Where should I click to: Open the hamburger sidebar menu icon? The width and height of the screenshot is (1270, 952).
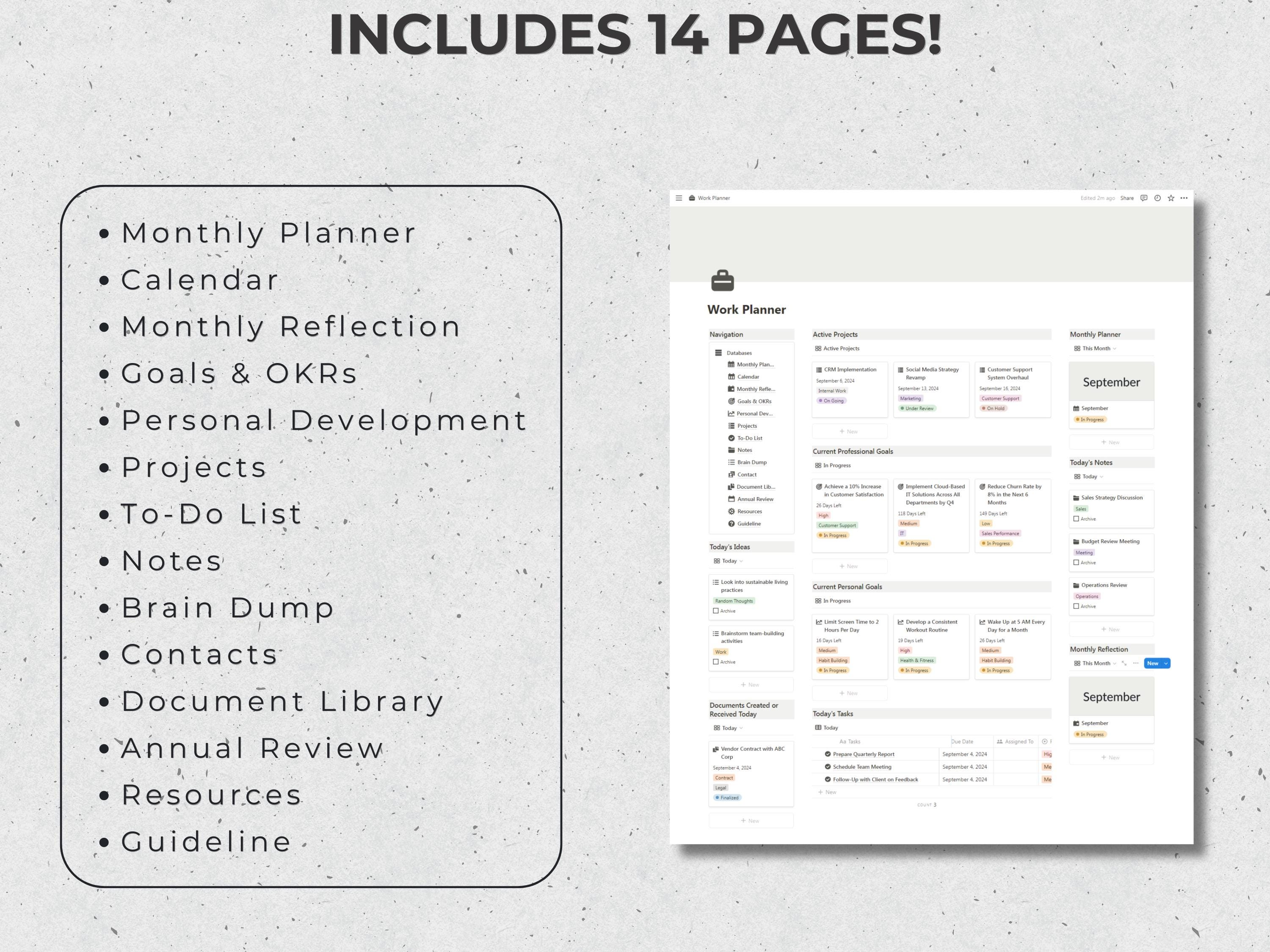[679, 198]
